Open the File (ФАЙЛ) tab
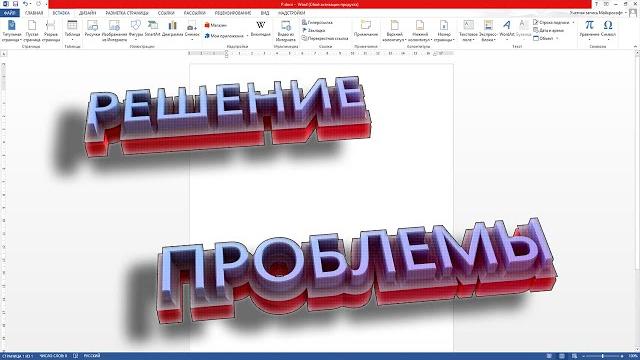The image size is (640, 360). 9,13
